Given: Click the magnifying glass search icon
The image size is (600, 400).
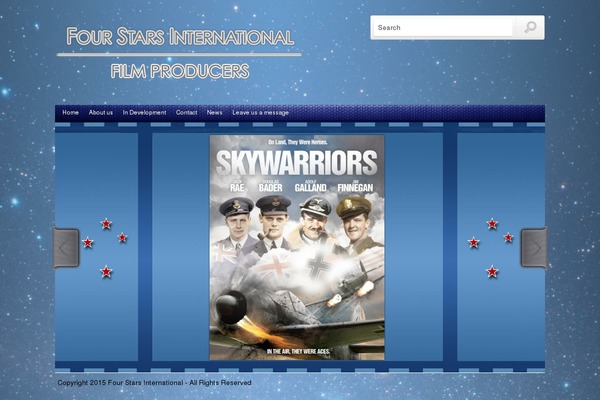Looking at the screenshot, I should coord(530,27).
